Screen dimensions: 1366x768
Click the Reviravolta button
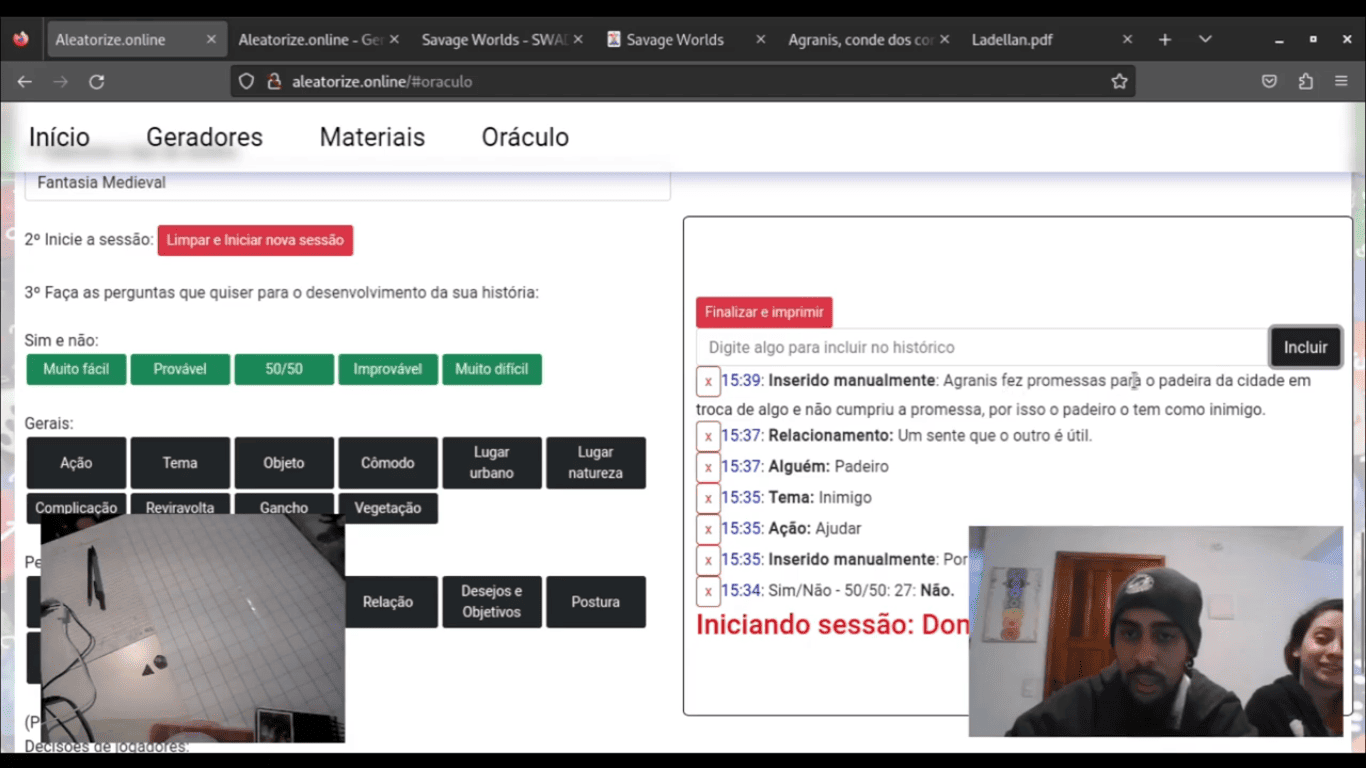(180, 506)
